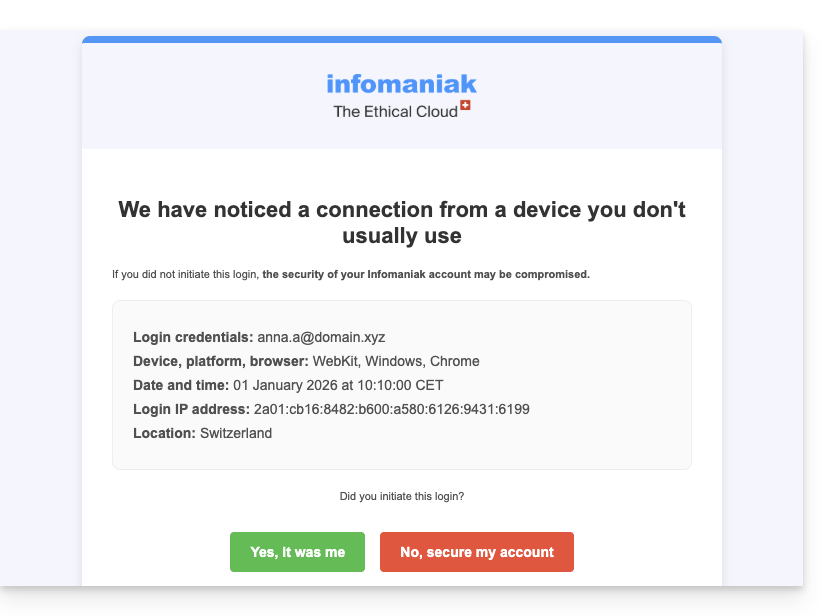Click the "Date and time:" label
This screenshot has height=616, width=833.
click(x=181, y=385)
